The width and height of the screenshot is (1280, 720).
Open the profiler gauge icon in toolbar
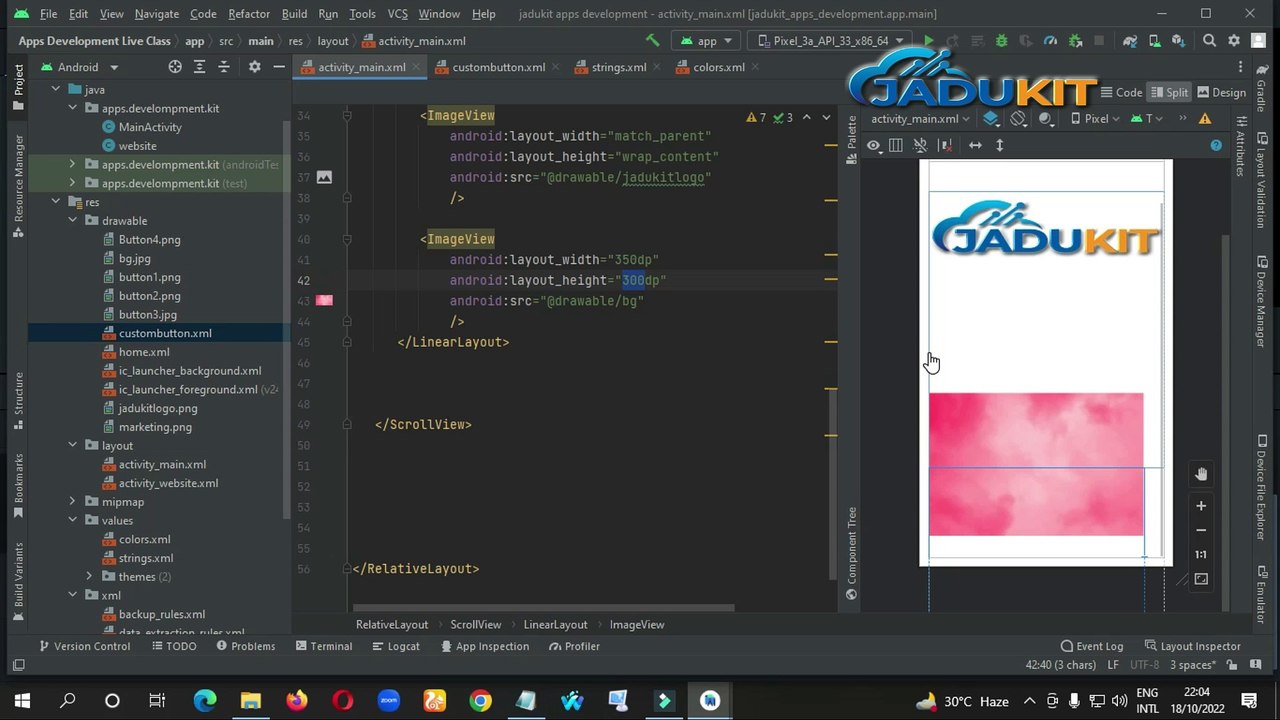click(x=1050, y=41)
